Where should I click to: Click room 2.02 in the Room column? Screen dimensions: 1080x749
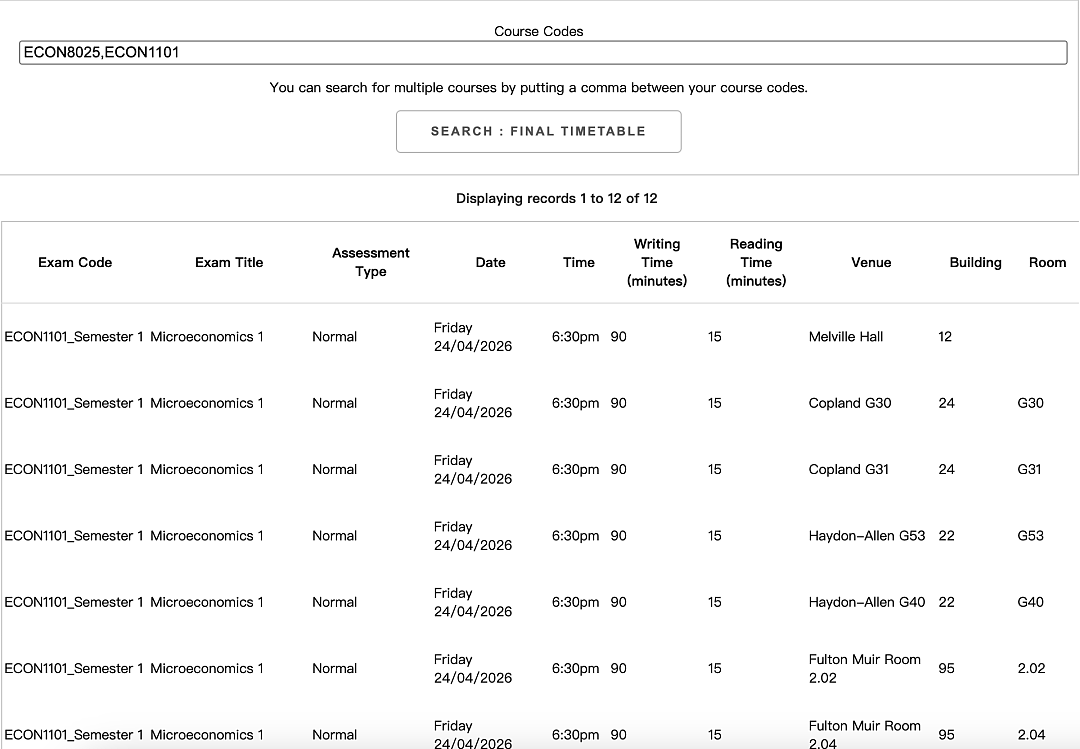(x=1031, y=668)
